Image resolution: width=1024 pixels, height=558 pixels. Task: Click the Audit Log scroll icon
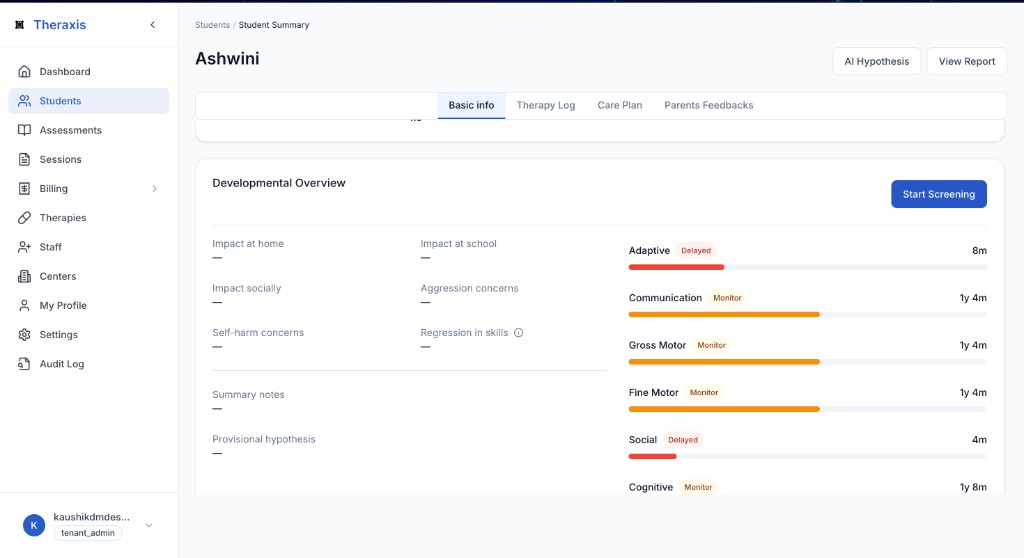click(24, 364)
